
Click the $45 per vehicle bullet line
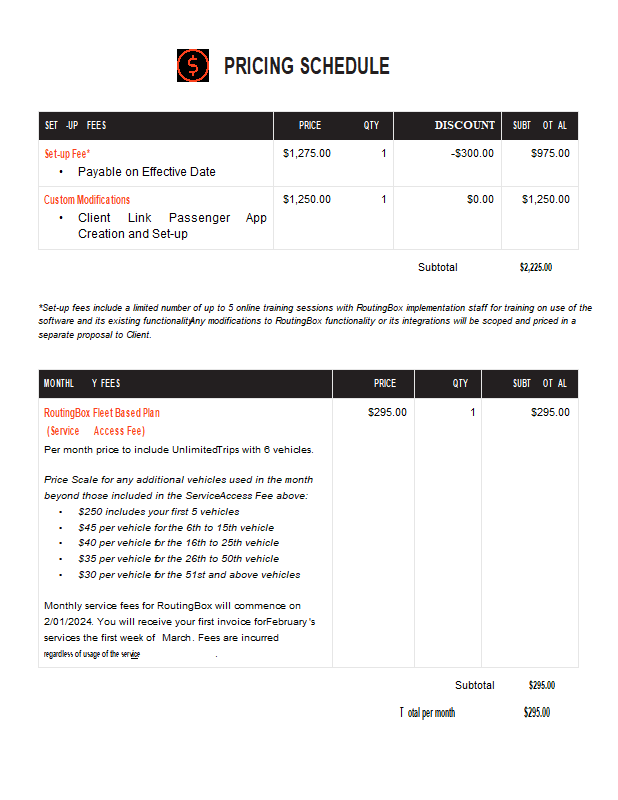coord(175,528)
